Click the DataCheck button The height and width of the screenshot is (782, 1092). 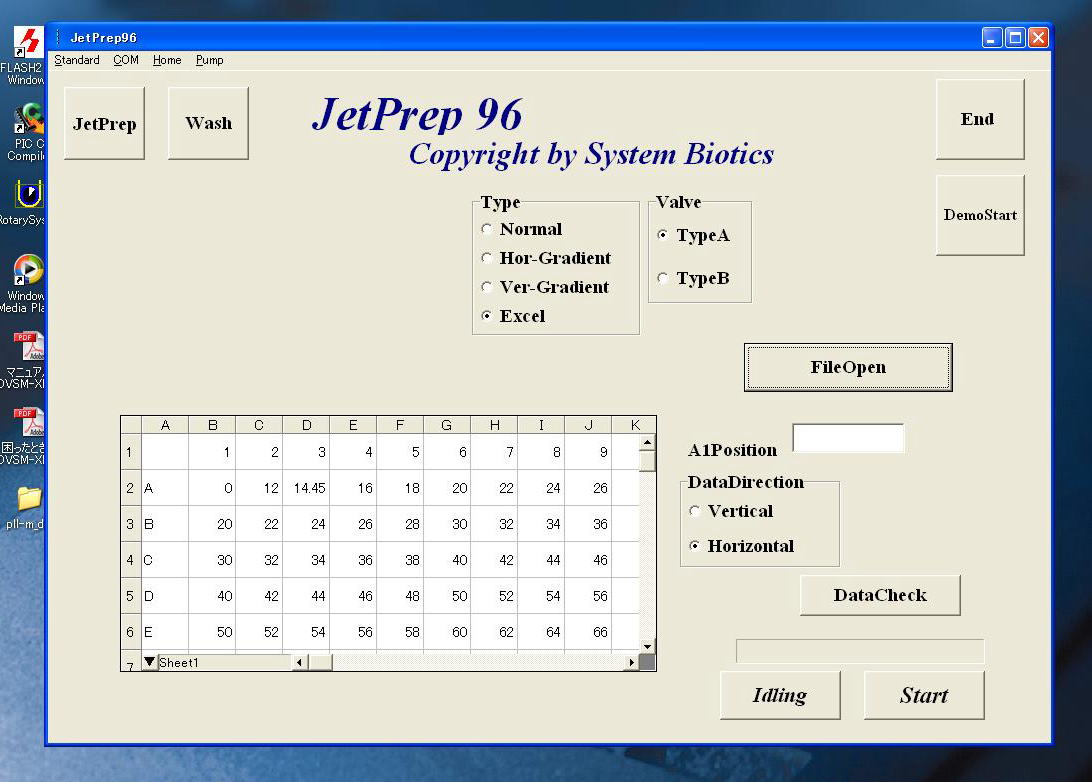coord(880,595)
